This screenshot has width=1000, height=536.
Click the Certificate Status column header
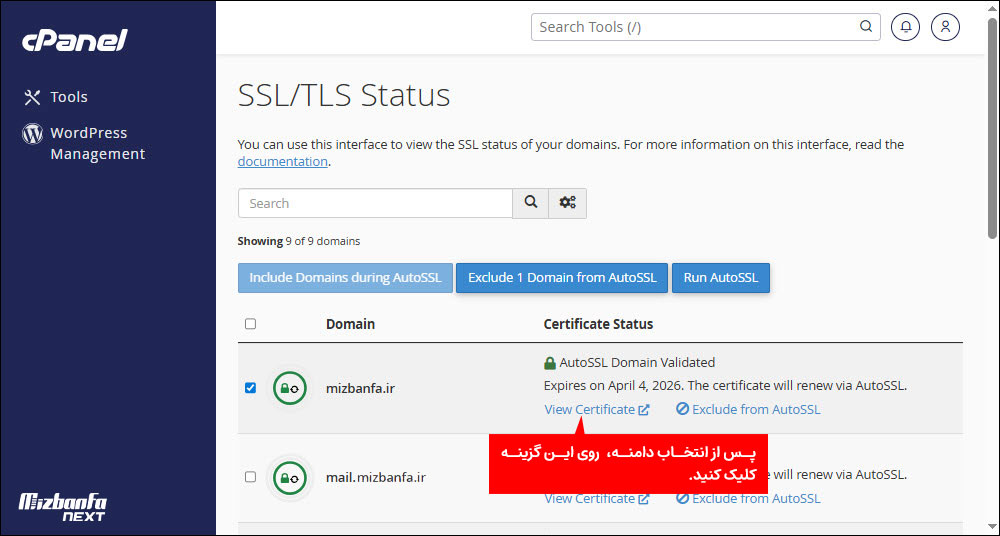point(598,324)
